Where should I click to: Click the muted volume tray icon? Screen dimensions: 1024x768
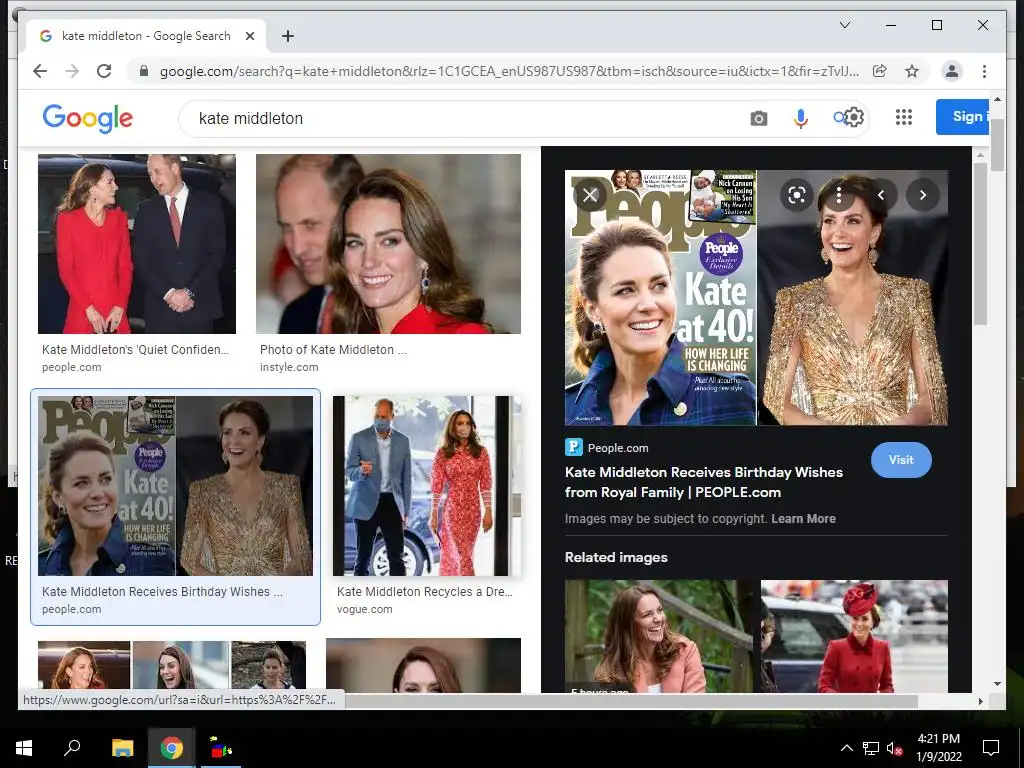[x=895, y=748]
